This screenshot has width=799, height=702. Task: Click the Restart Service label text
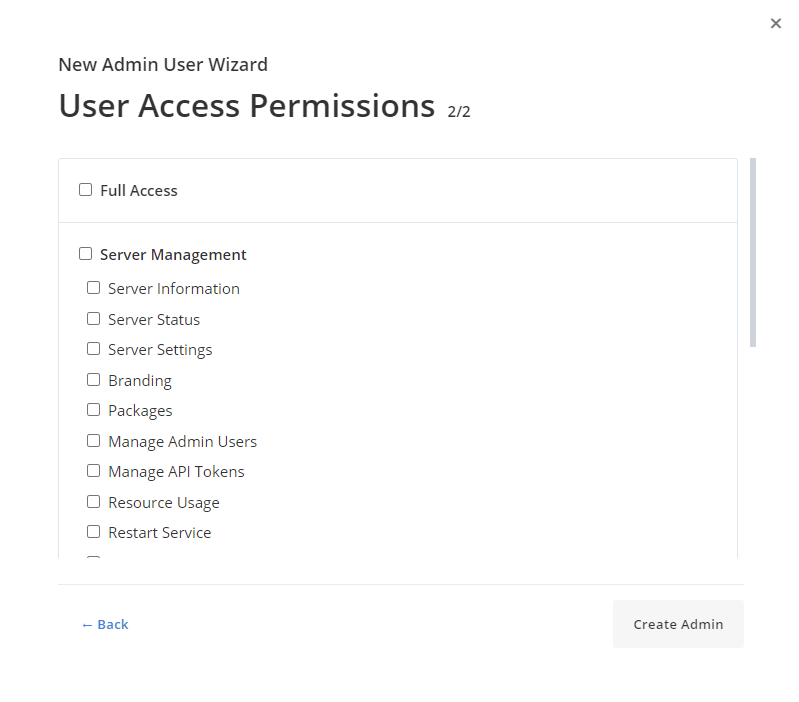pyautogui.click(x=159, y=533)
